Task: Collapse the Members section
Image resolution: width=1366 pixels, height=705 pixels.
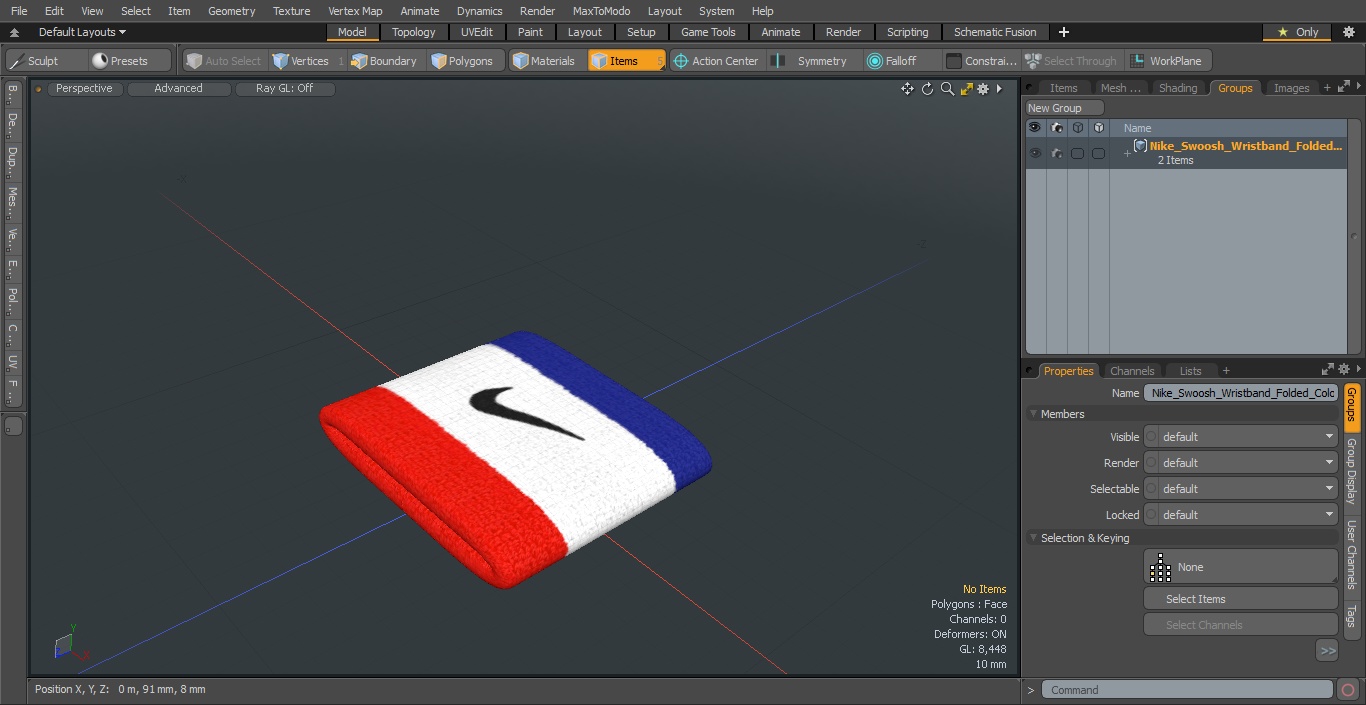Action: 1033,414
